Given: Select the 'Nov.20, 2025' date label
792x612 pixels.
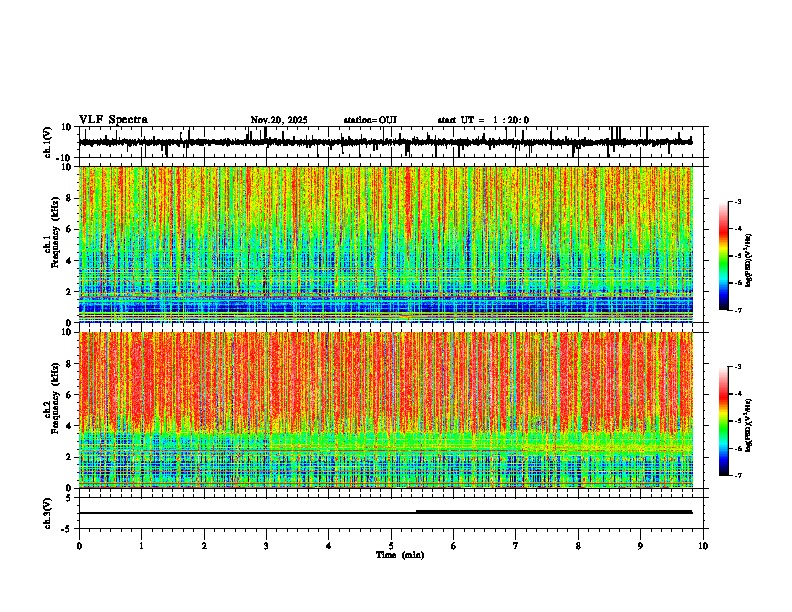Looking at the screenshot, I should pyautogui.click(x=279, y=120).
